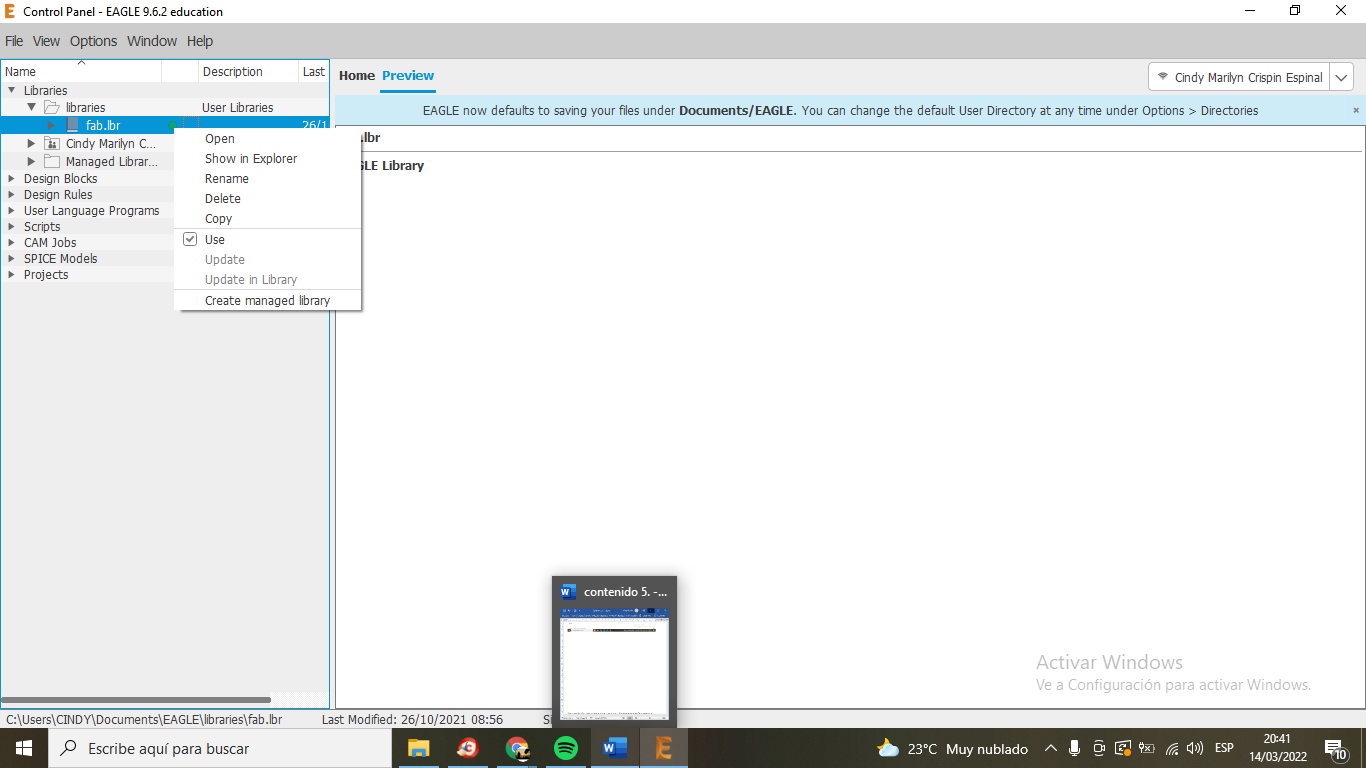Expand the Design Blocks tree node
This screenshot has width=1366, height=768.
[12, 179]
